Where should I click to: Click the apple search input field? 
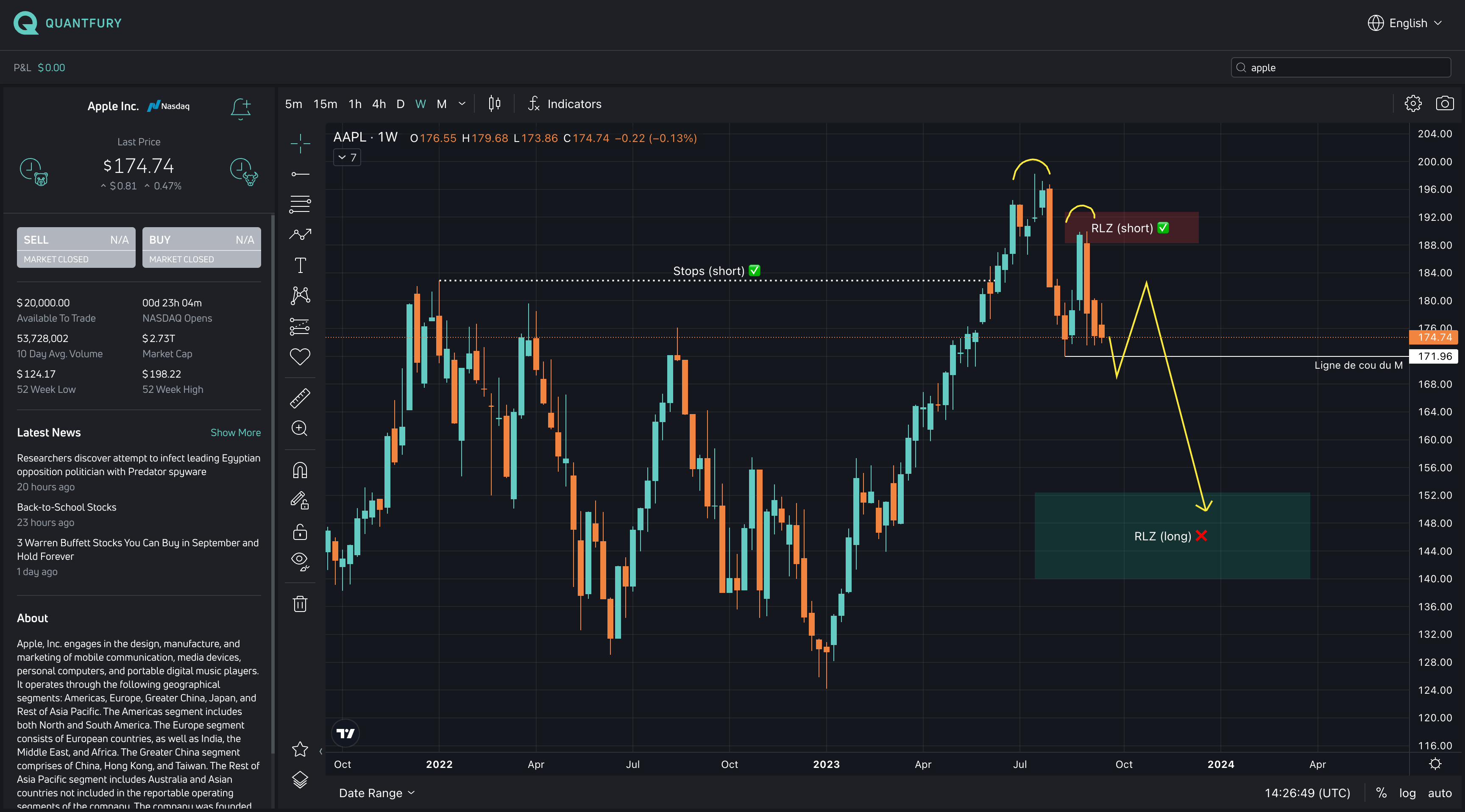point(1340,68)
